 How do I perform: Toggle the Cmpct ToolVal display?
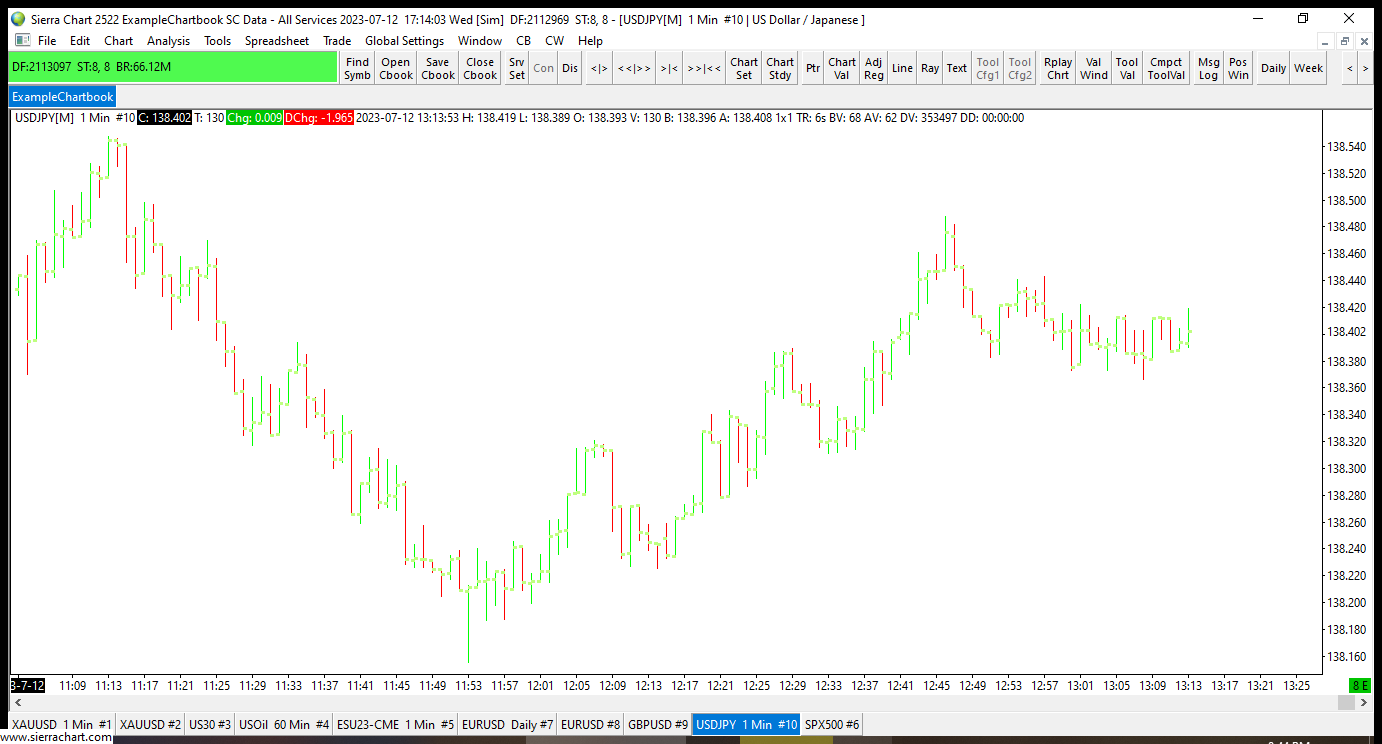1166,68
